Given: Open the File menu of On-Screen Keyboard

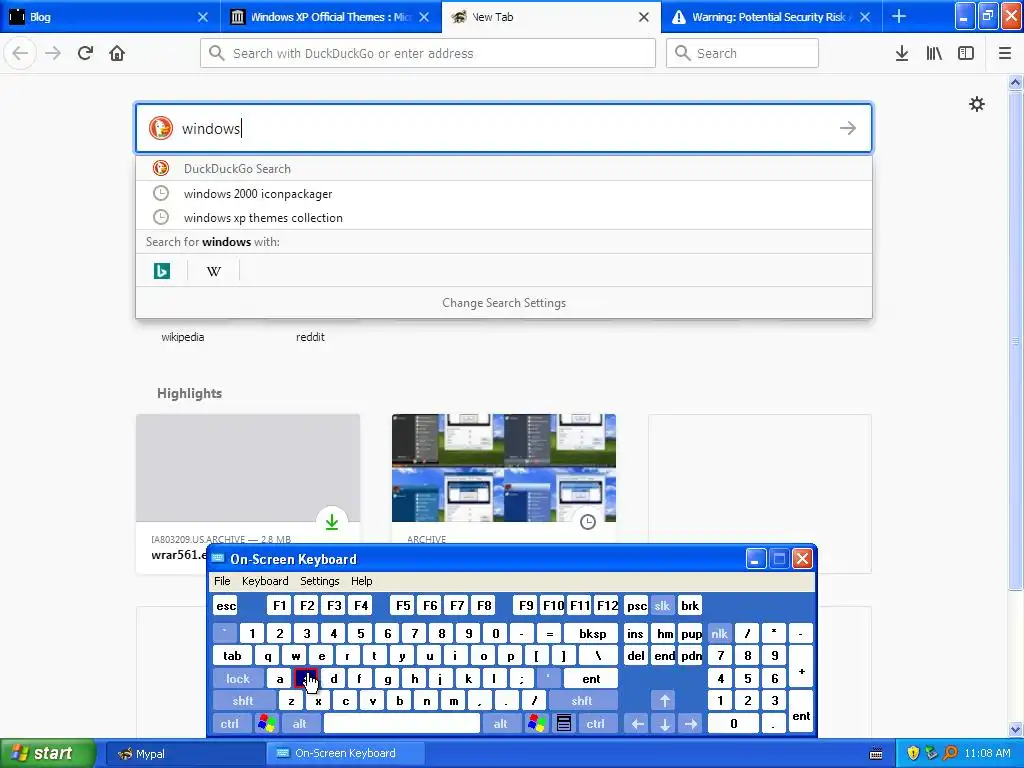Looking at the screenshot, I should coord(222,581).
